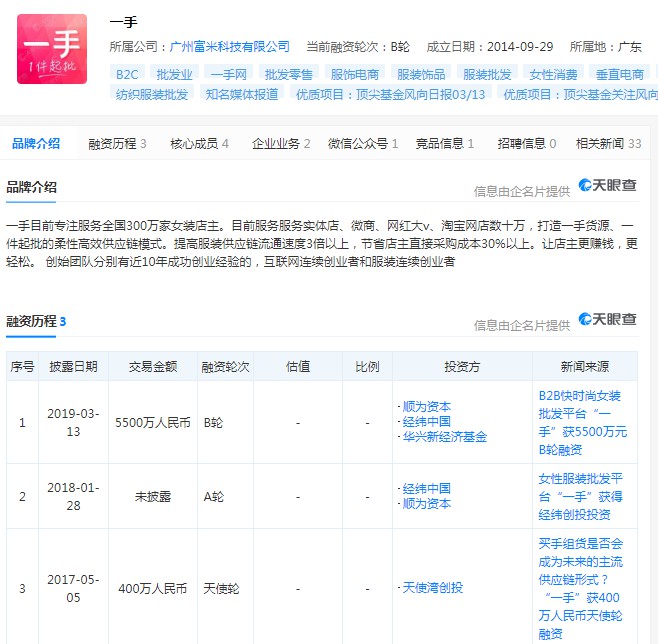Screen dimensions: 658x644
Task: Select the 批发业 tag
Action: [x=174, y=74]
